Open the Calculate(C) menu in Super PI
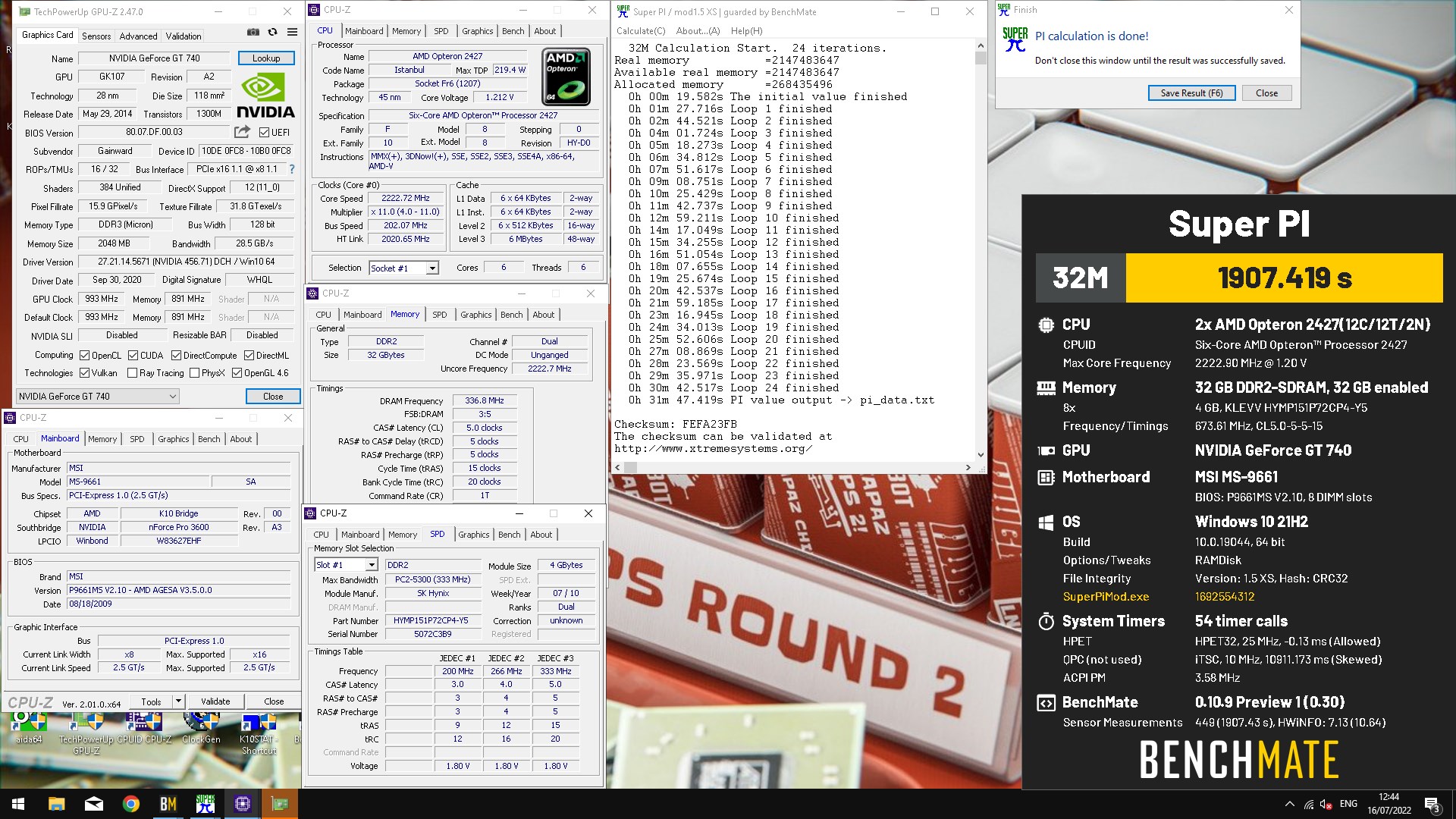The width and height of the screenshot is (1456, 819). click(641, 31)
